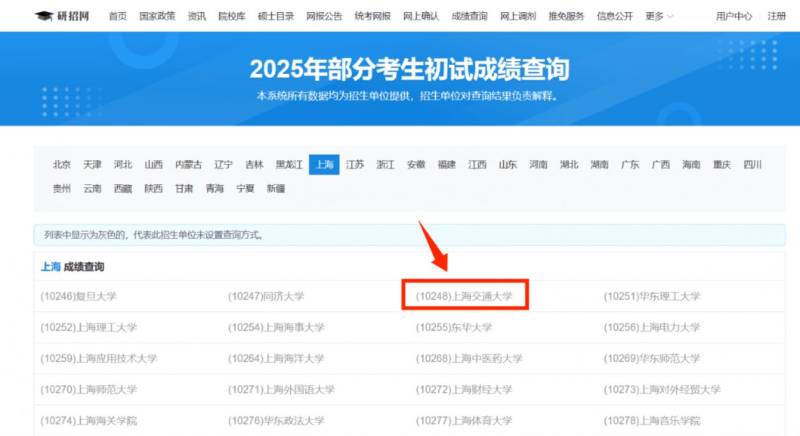This screenshot has height=436, width=800.
Task: Open (10271)上海外国语大学 entry
Action: coord(281,390)
